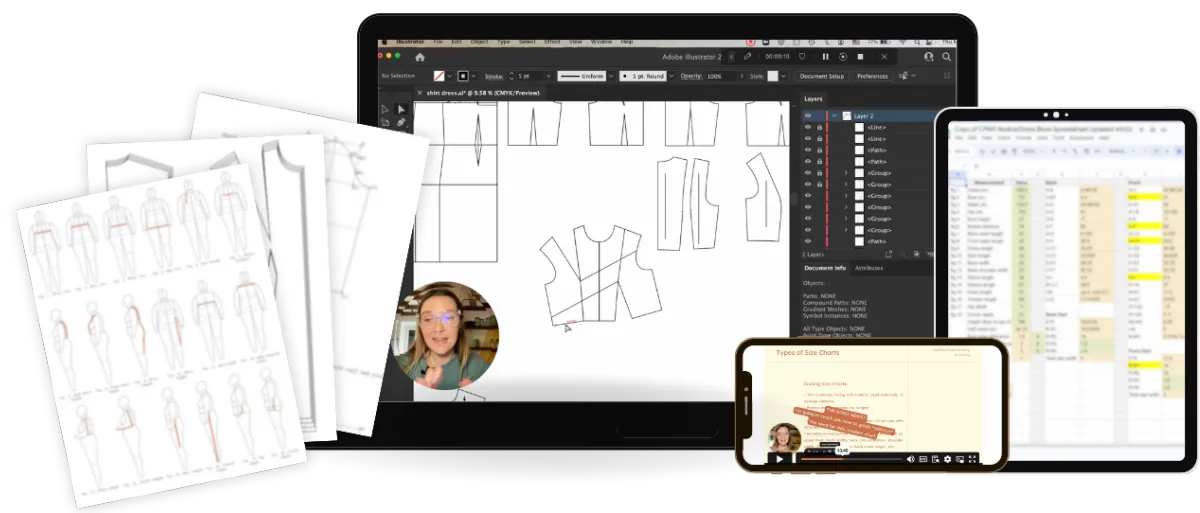Click the Home icon in Illustrator

[x=420, y=57]
